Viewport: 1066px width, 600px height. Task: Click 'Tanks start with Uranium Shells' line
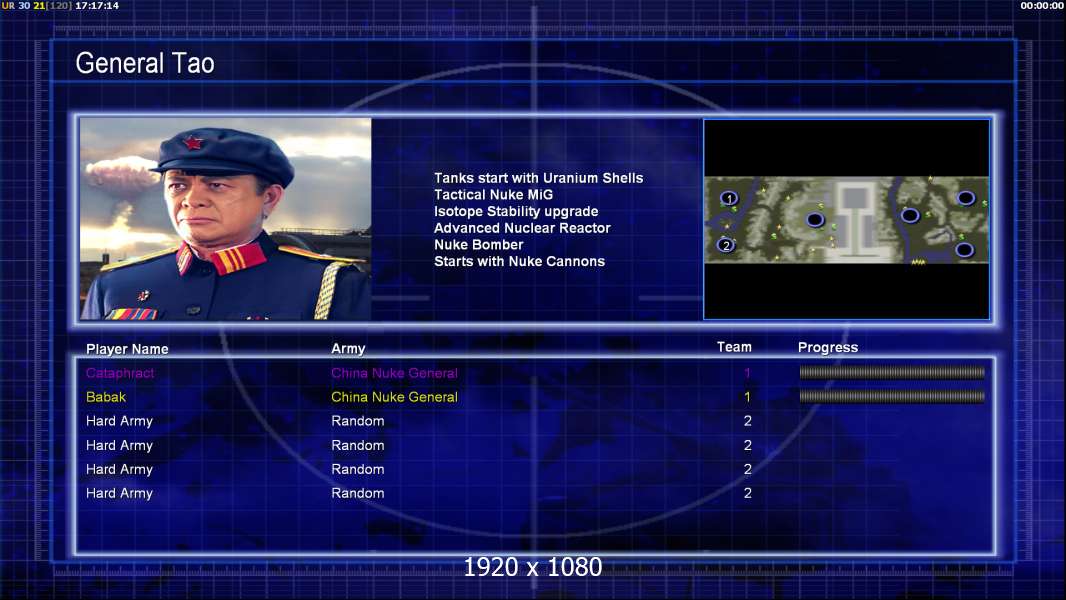pyautogui.click(x=538, y=178)
